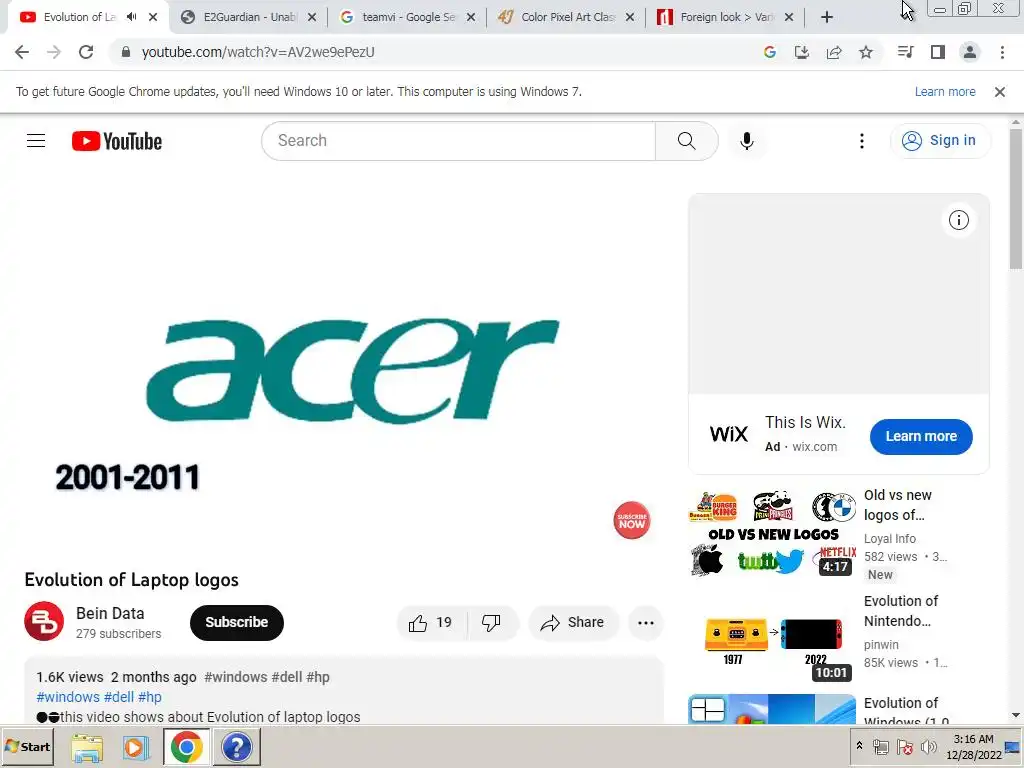Open Bein Data channel name link
The width and height of the screenshot is (1024, 768).
click(110, 613)
